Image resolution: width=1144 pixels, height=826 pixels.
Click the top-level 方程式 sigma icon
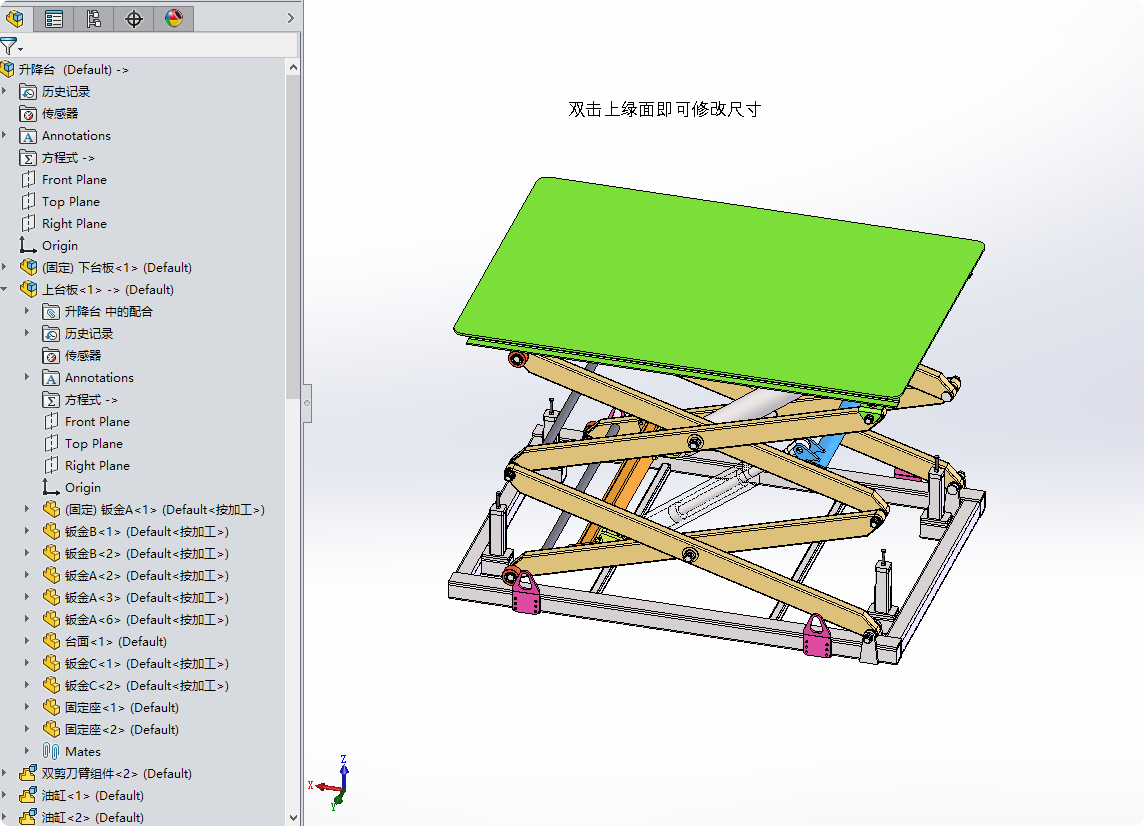[x=28, y=158]
